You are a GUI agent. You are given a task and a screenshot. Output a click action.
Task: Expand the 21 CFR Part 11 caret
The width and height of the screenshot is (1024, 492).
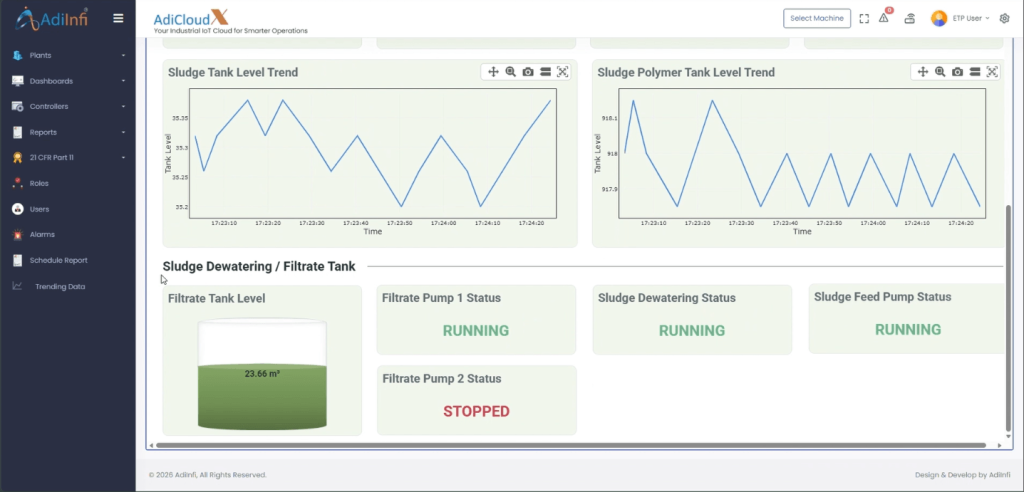pos(123,157)
